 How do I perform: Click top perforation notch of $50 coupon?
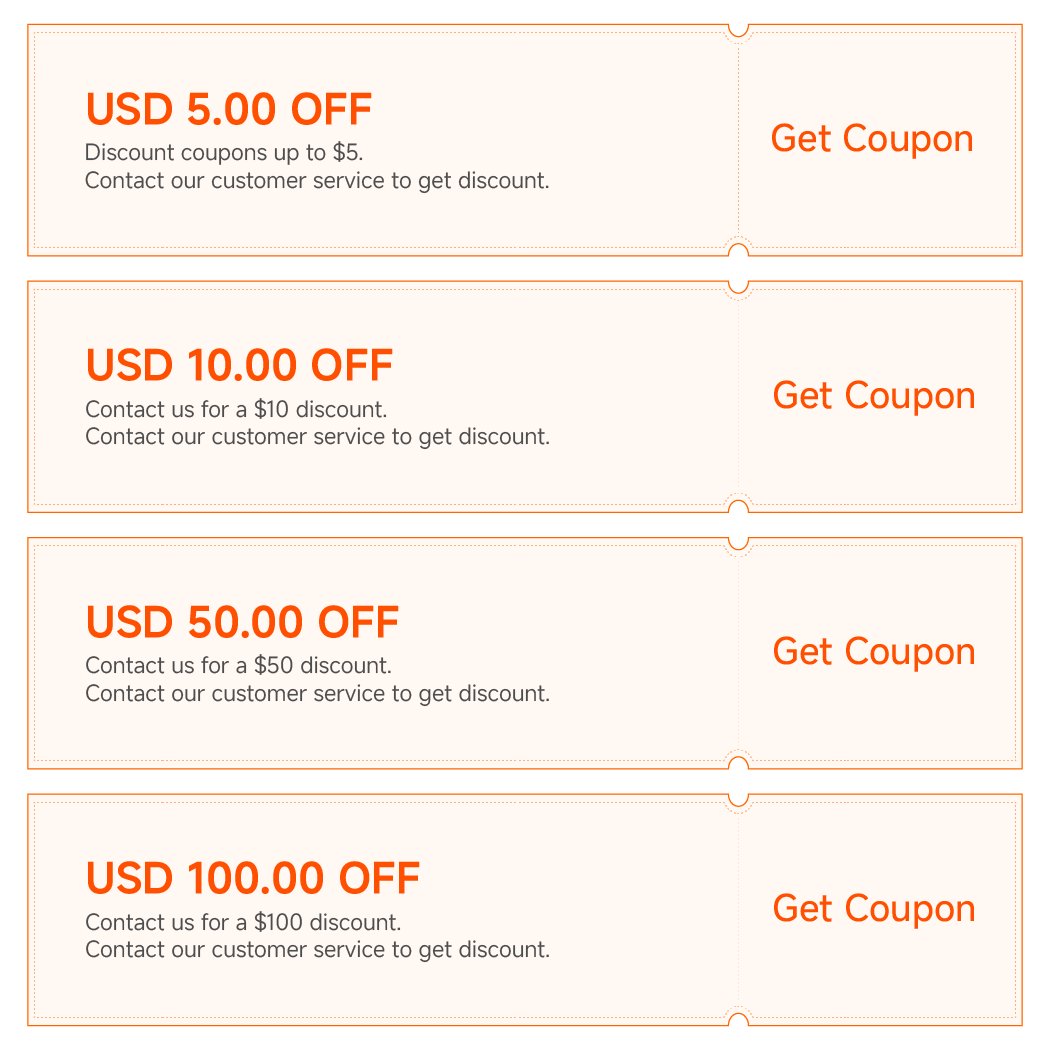pyautogui.click(x=738, y=543)
